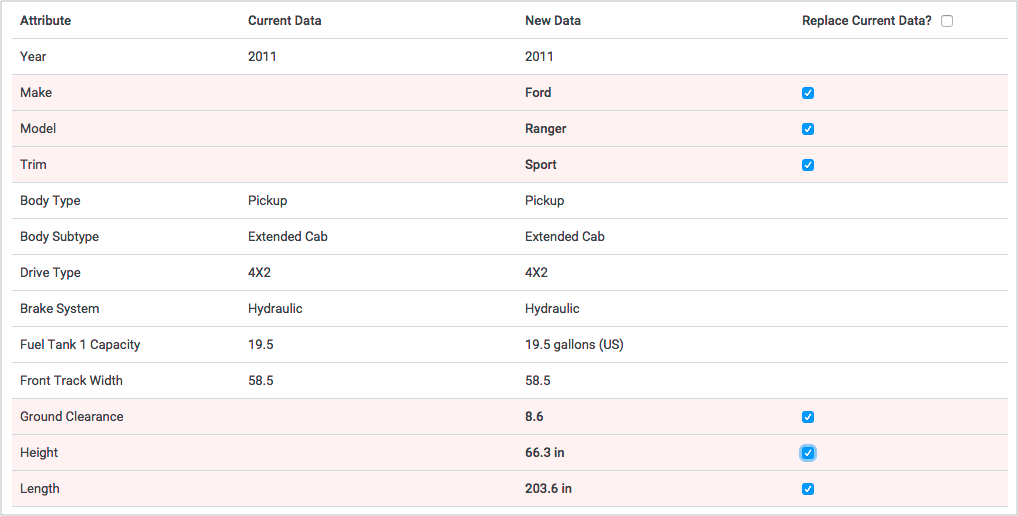This screenshot has width=1018, height=516.
Task: Select the Ranger model value
Action: click(545, 129)
